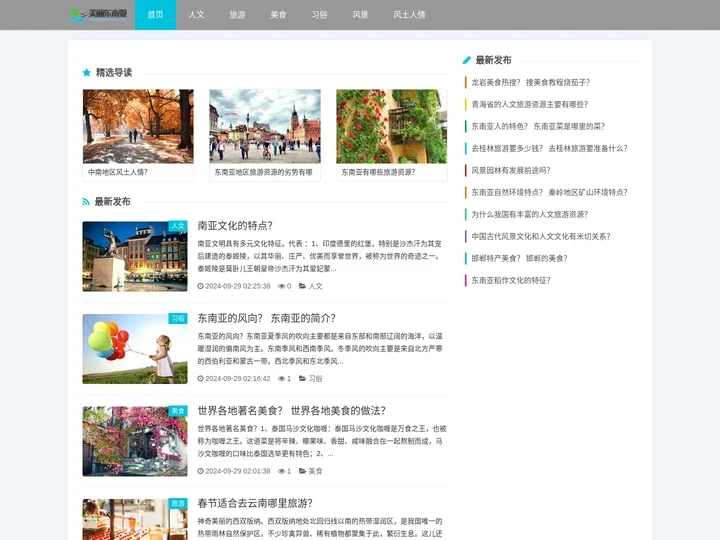Open sidebar link 东南亚稻作文化的特征?
This screenshot has height=540, width=720.
pos(511,281)
